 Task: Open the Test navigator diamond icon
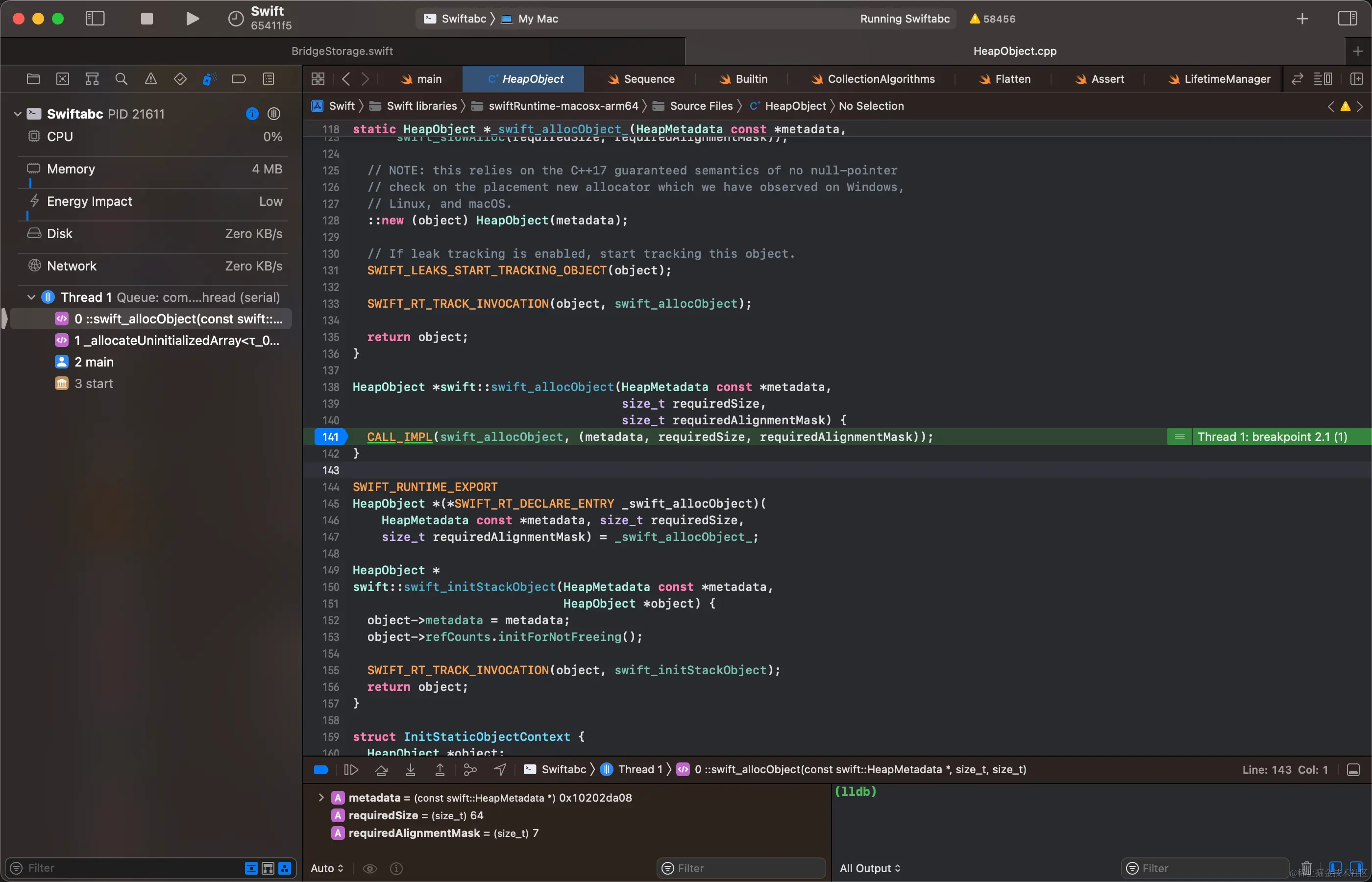[180, 79]
